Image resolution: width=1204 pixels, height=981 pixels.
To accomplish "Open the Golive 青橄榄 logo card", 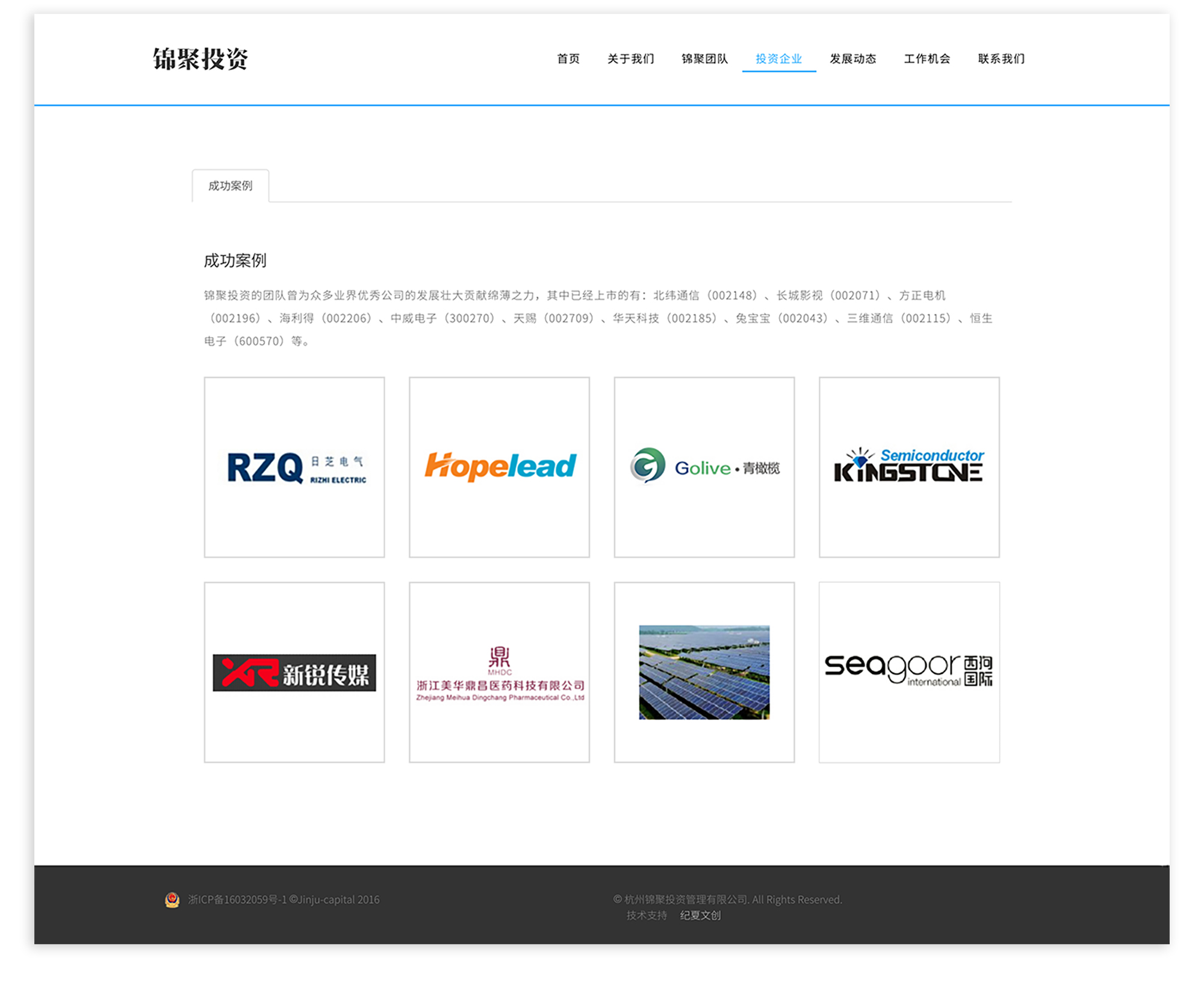I will (x=704, y=467).
